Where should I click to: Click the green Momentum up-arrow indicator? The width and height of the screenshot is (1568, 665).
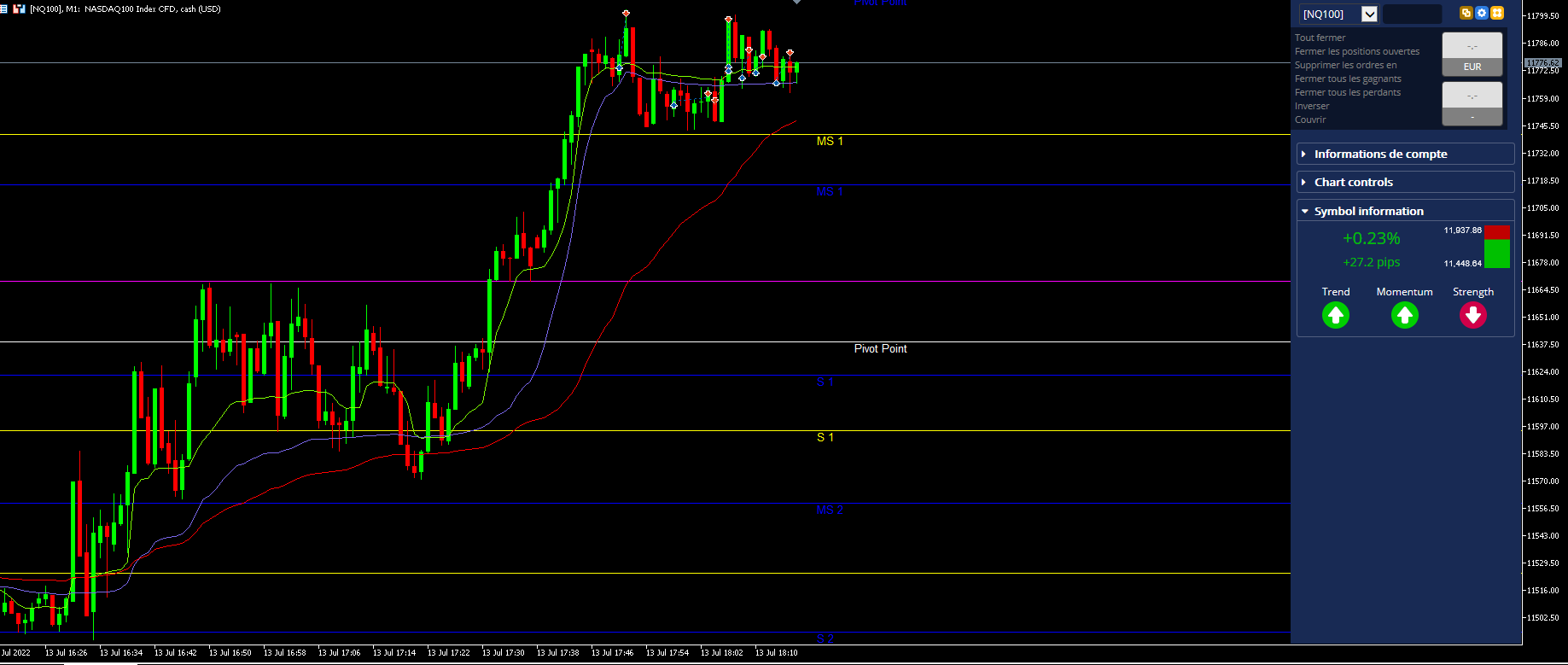[1405, 316]
